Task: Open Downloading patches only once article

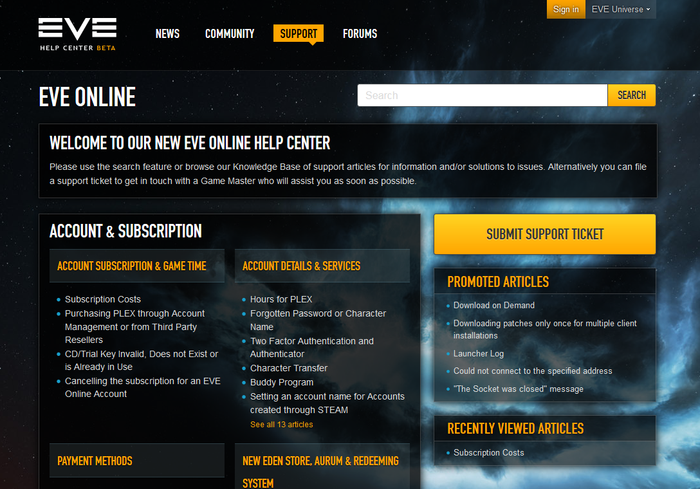Action: (545, 329)
